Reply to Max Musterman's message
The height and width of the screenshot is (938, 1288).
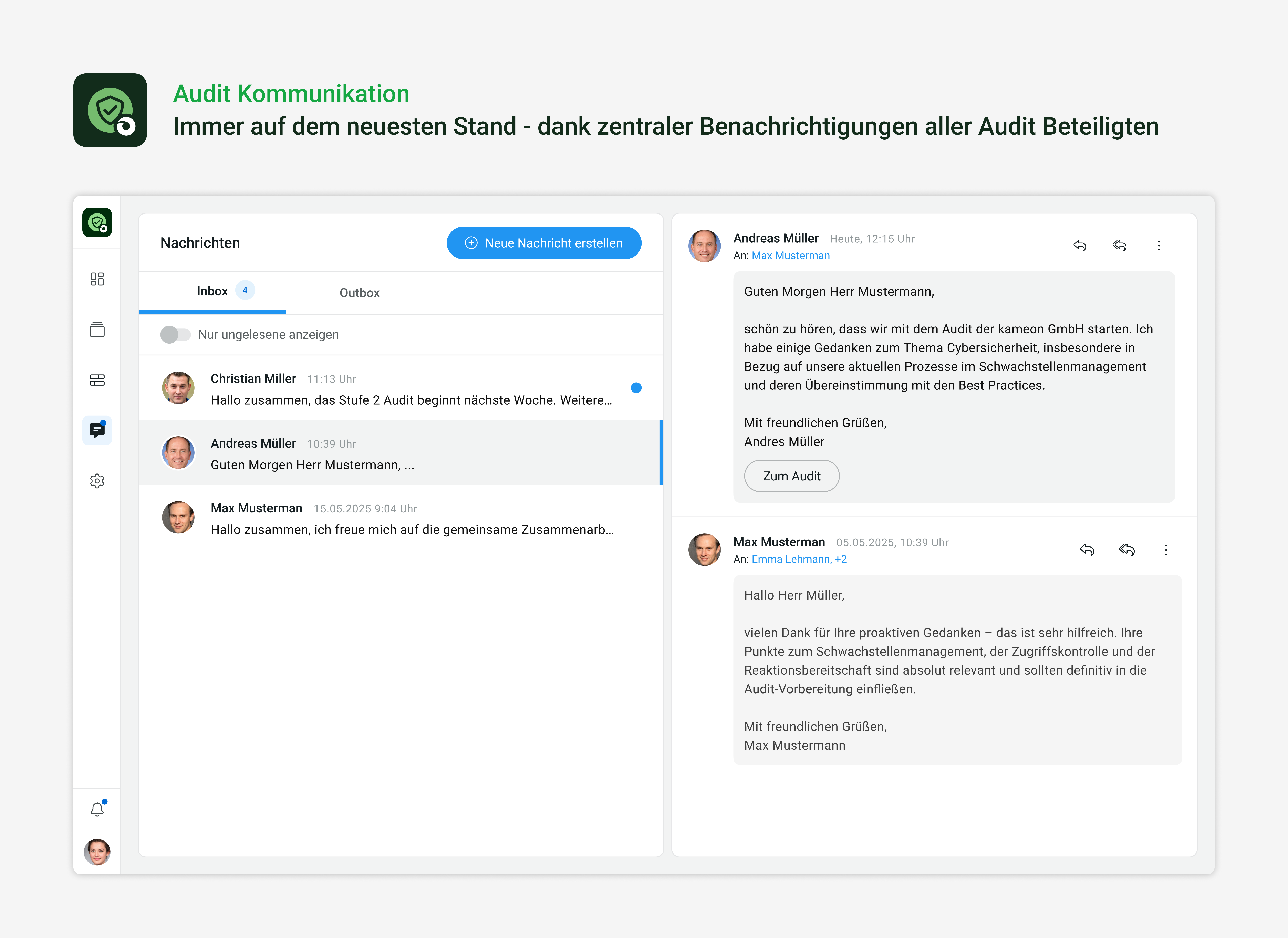[x=1087, y=550]
